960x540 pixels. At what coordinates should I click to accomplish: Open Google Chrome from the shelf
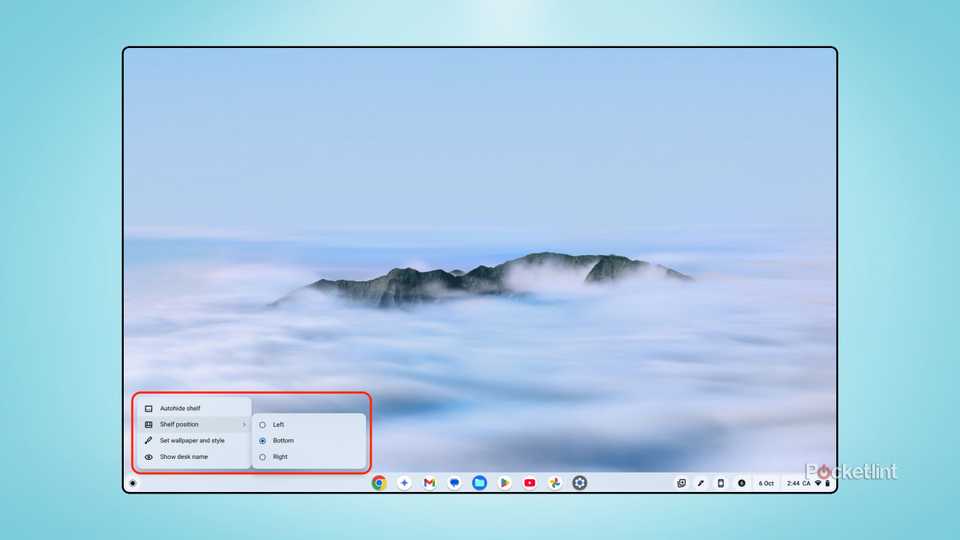click(x=379, y=483)
